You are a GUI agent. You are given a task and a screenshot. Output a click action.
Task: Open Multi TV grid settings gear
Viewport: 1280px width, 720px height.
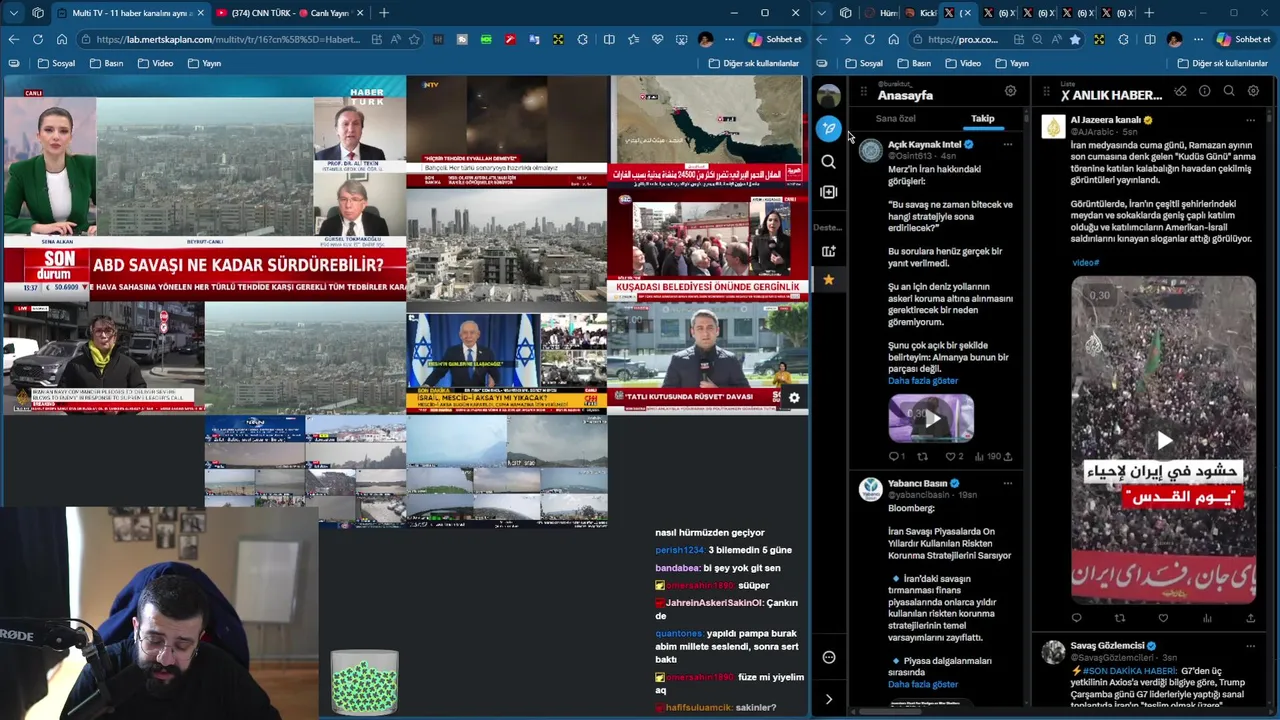(x=794, y=398)
